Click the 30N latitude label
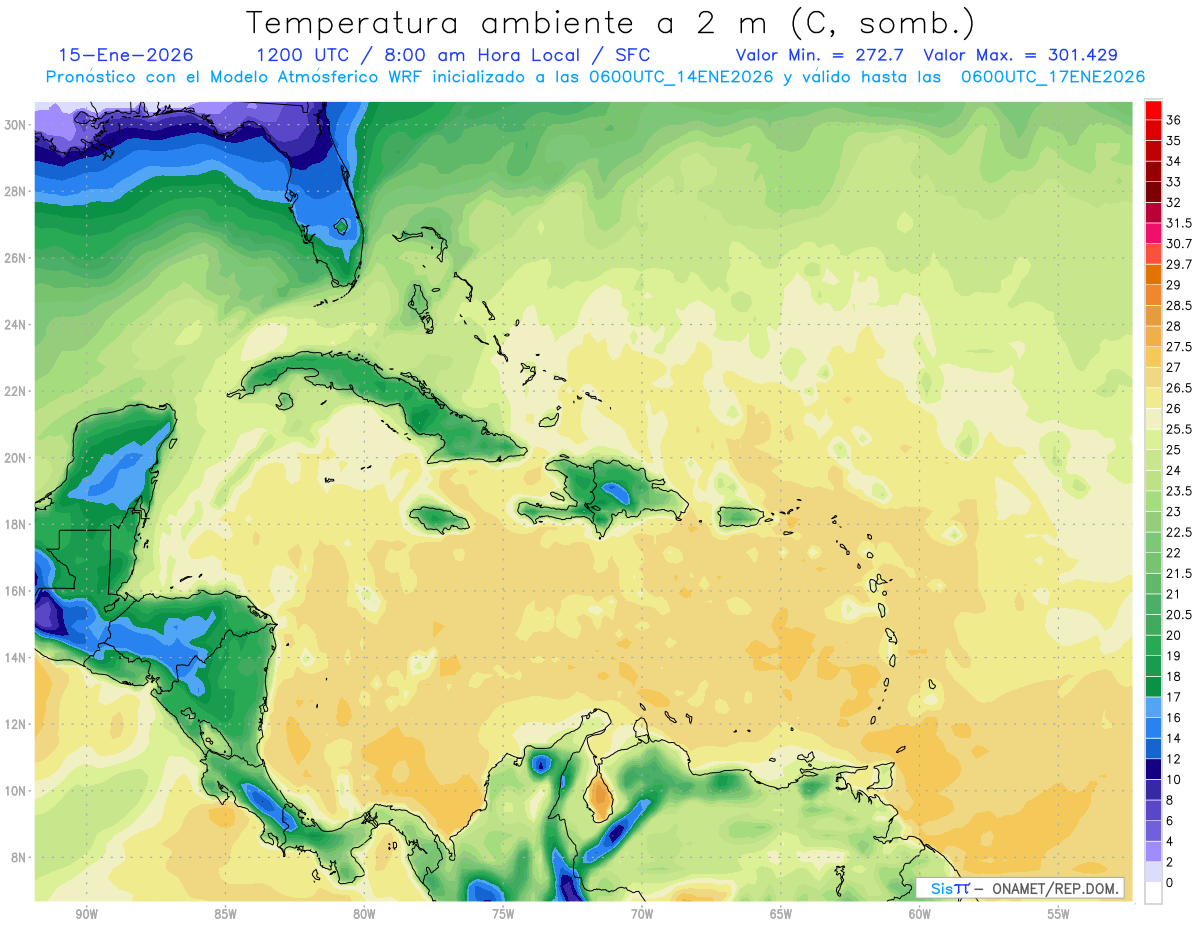 pyautogui.click(x=17, y=124)
